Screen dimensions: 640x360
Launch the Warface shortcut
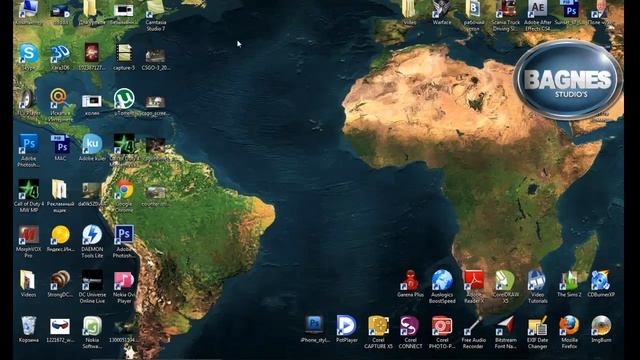click(x=442, y=9)
